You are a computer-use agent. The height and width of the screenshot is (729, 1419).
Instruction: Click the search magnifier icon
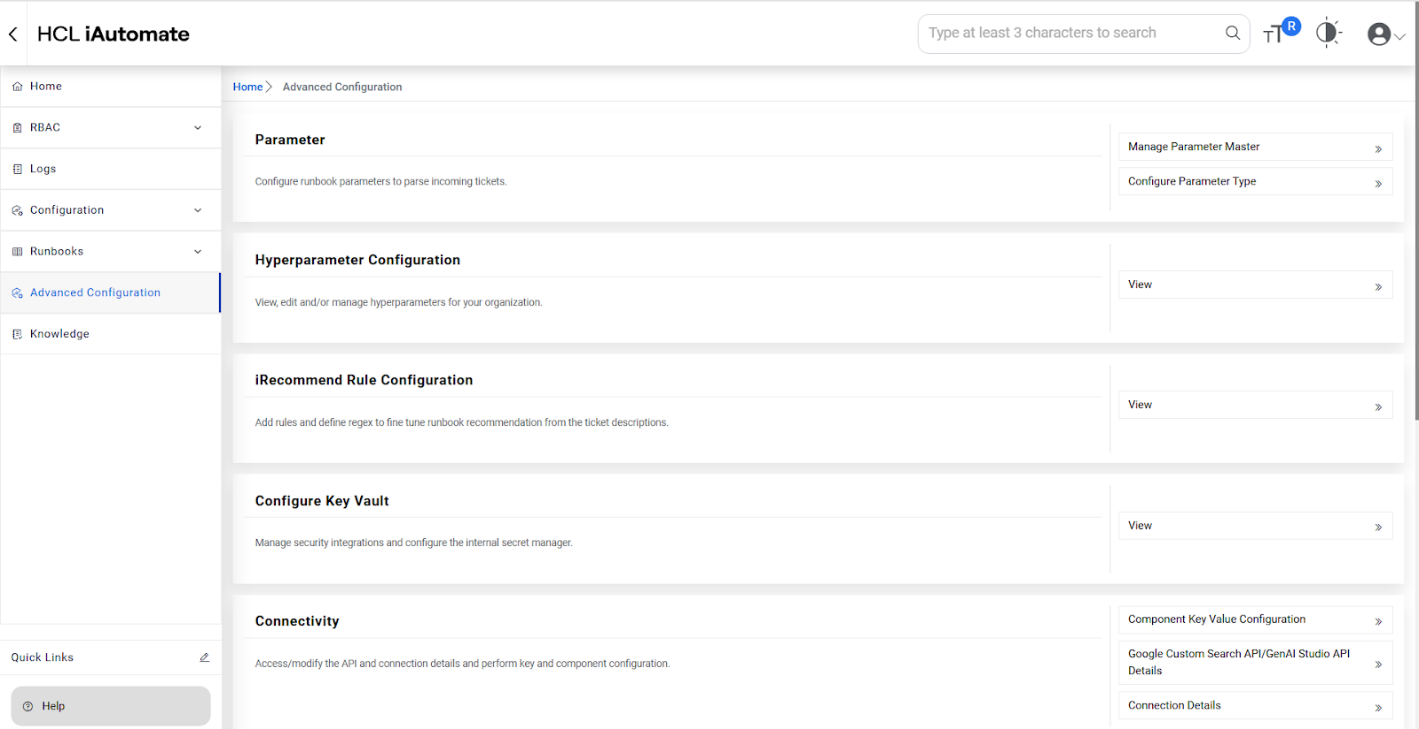tap(1233, 33)
